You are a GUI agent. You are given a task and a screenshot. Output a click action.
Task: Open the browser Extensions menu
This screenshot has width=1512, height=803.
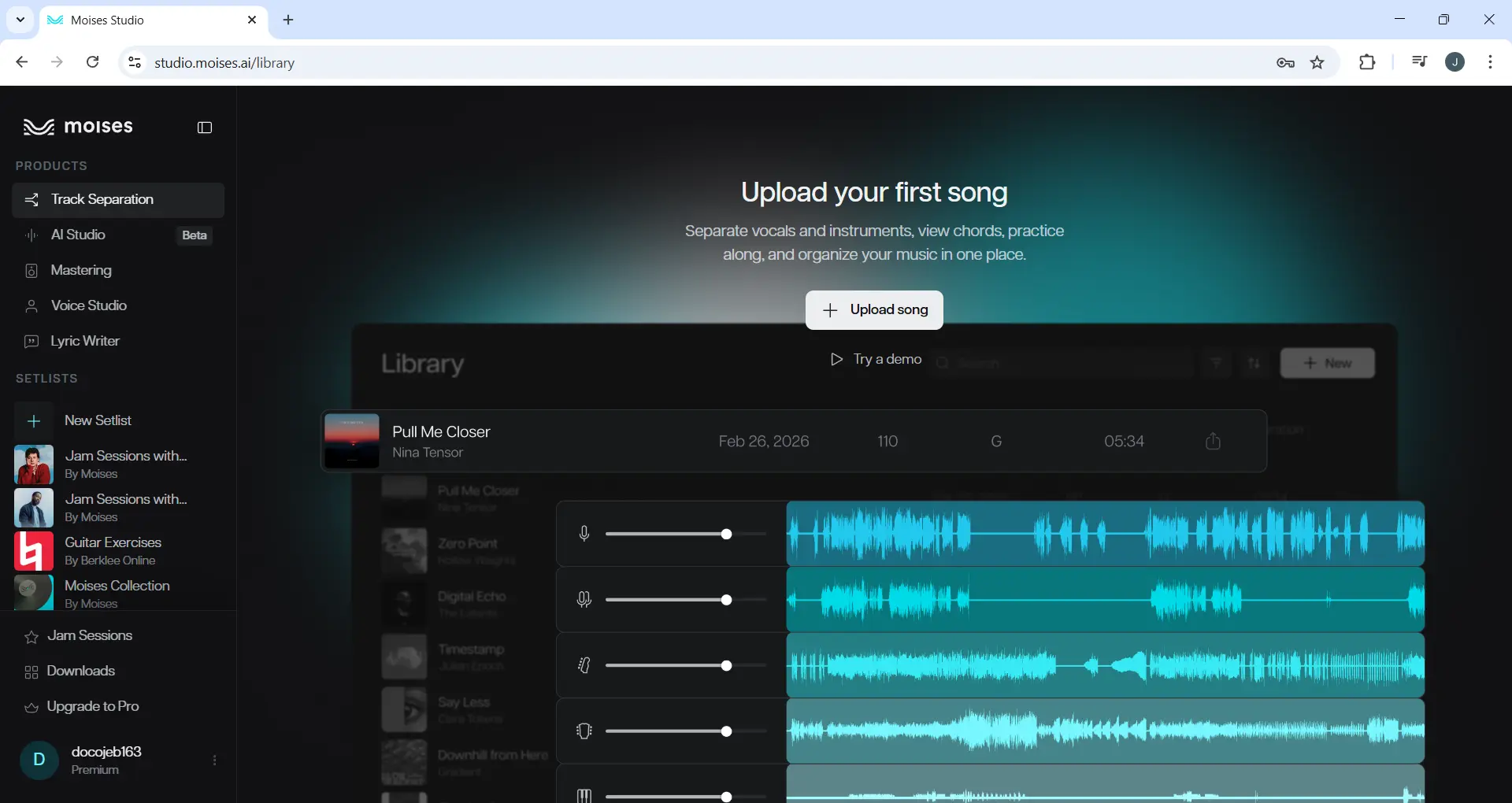1367,62
